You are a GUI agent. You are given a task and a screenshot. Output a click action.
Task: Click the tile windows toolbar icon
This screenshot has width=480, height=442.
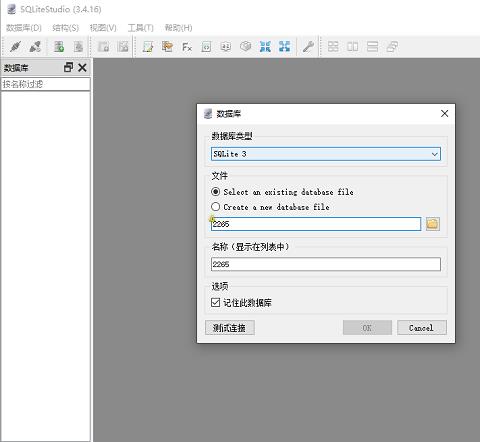click(333, 47)
